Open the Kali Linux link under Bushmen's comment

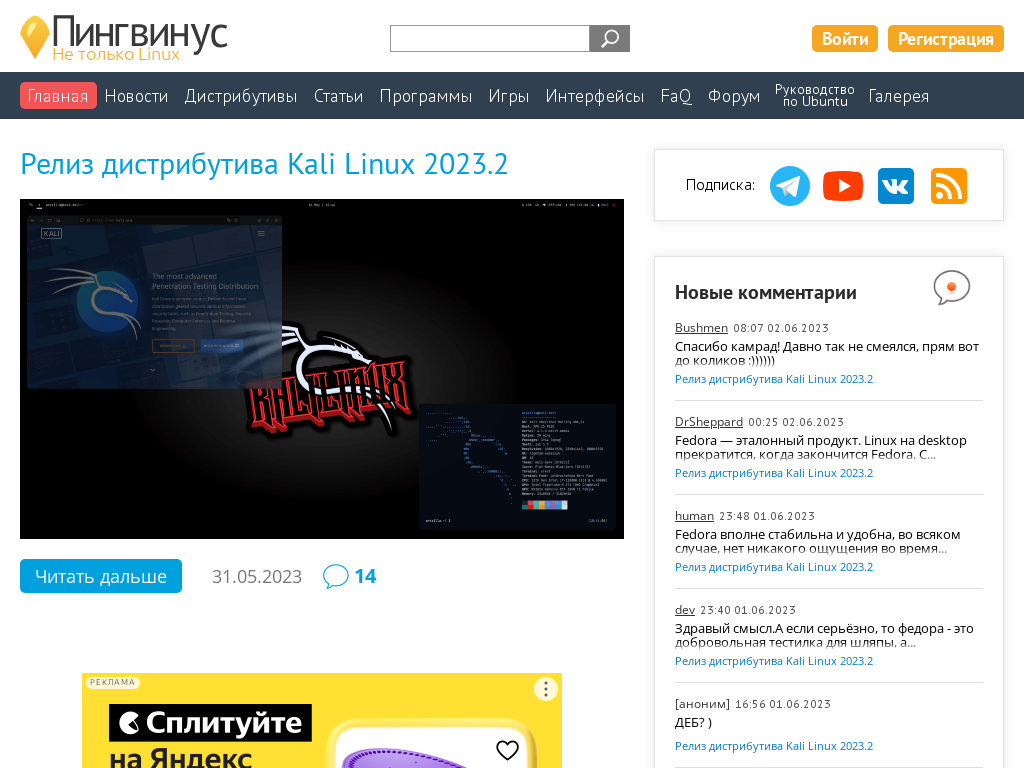[x=774, y=379]
